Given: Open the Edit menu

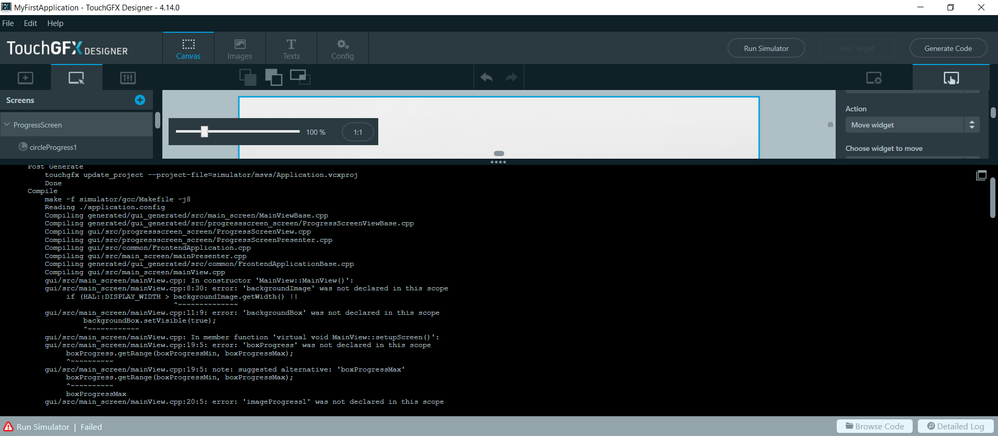Looking at the screenshot, I should pyautogui.click(x=30, y=24).
